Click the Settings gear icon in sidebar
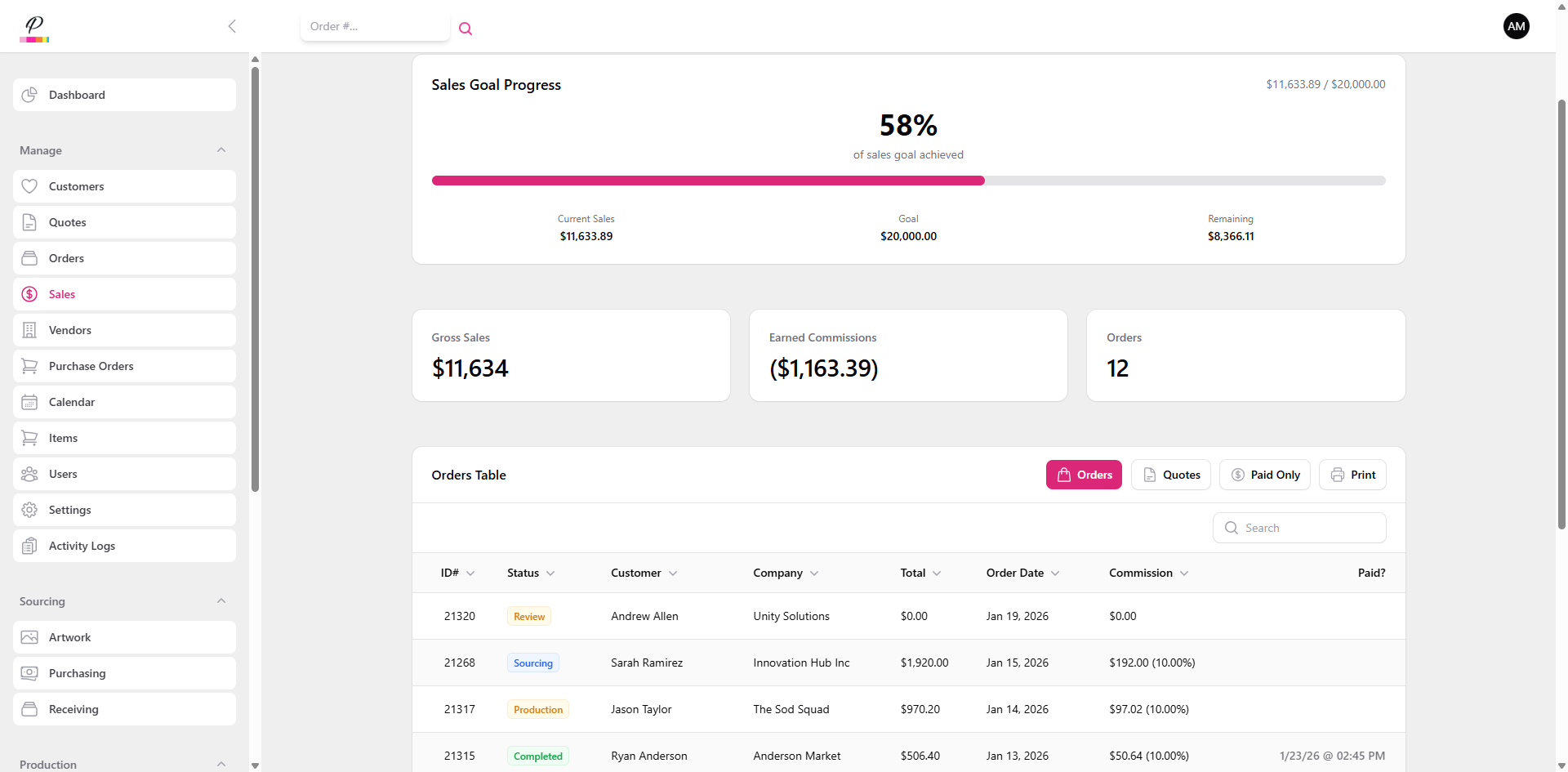1568x772 pixels. click(29, 510)
